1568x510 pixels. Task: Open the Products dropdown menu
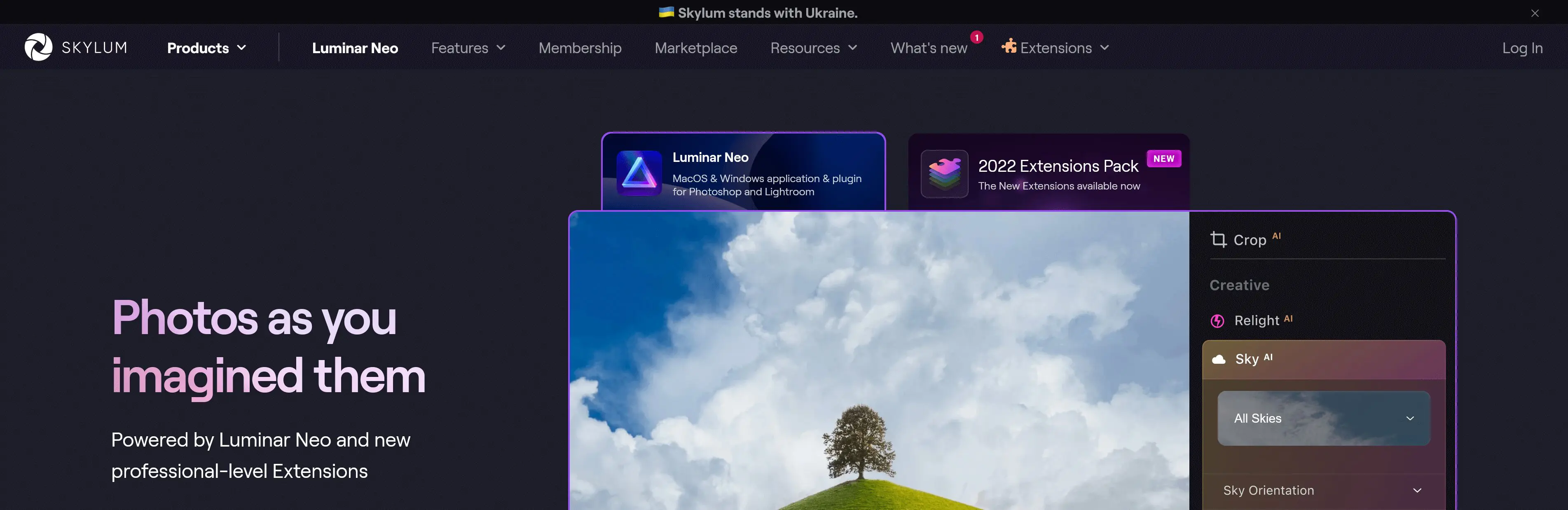(x=206, y=47)
